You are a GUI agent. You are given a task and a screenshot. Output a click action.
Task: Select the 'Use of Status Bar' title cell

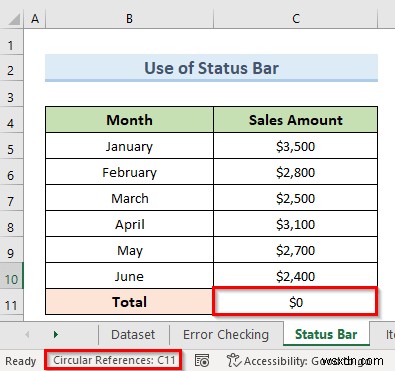pos(211,68)
